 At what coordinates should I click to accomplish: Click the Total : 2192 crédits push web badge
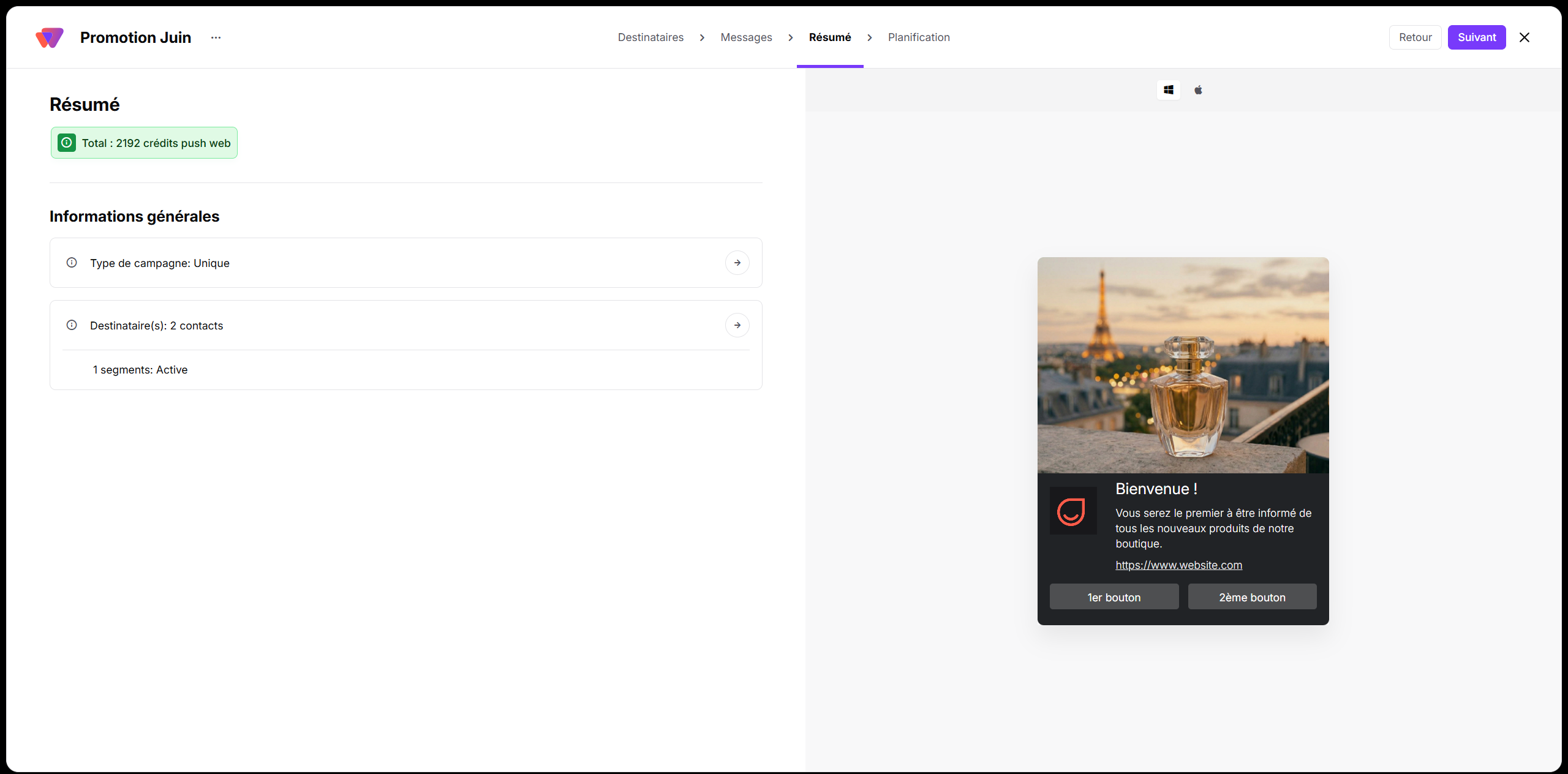(x=144, y=143)
